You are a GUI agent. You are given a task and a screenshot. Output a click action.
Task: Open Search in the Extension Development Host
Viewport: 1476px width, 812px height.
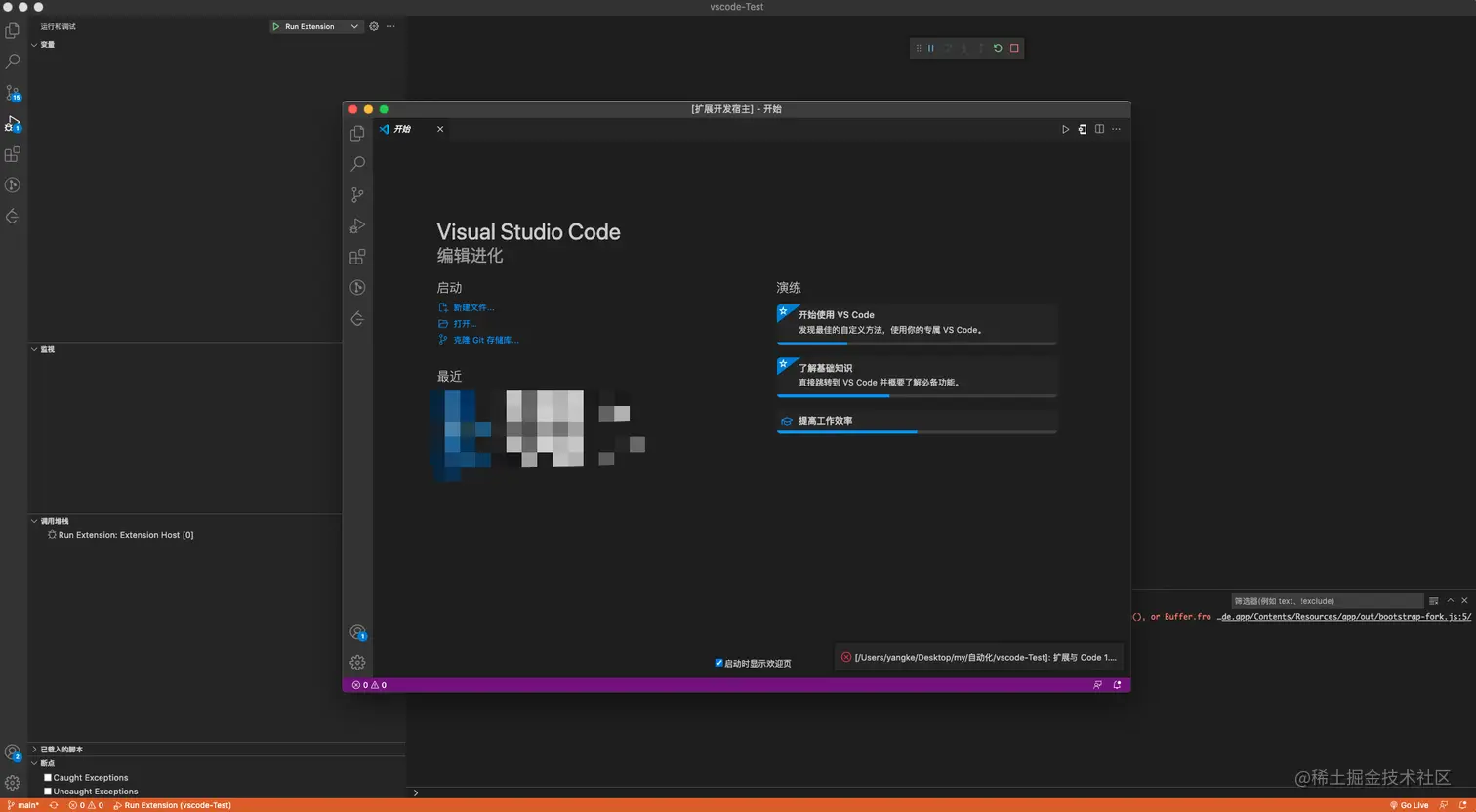(358, 164)
